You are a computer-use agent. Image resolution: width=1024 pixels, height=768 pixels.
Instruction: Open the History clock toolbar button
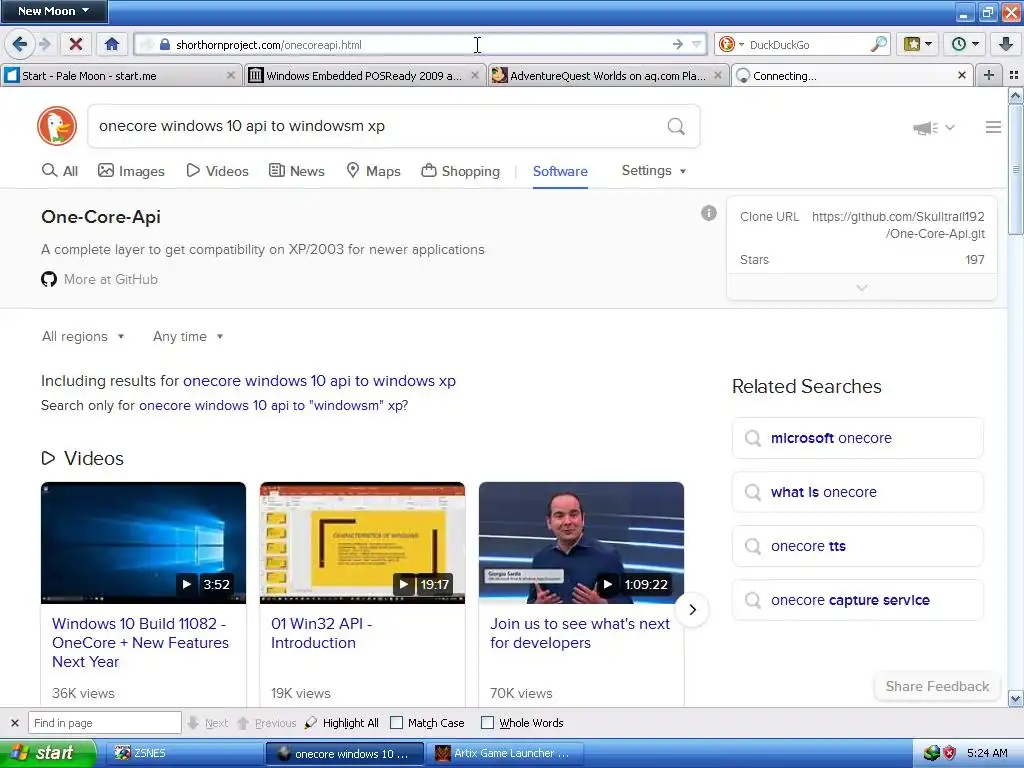coord(965,44)
